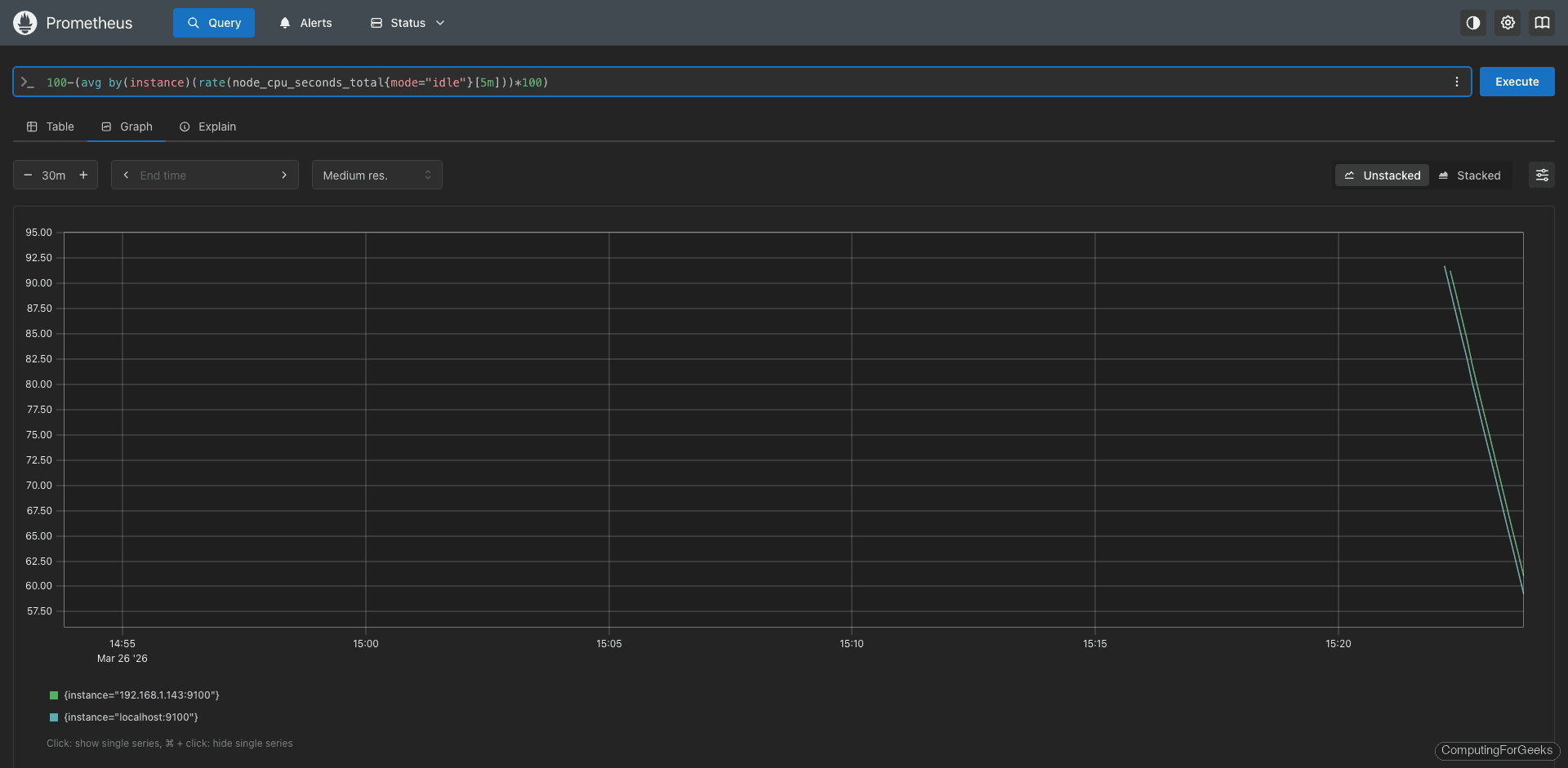Switch the graph to Stacked mode
Image resolution: width=1568 pixels, height=768 pixels.
(x=1472, y=175)
